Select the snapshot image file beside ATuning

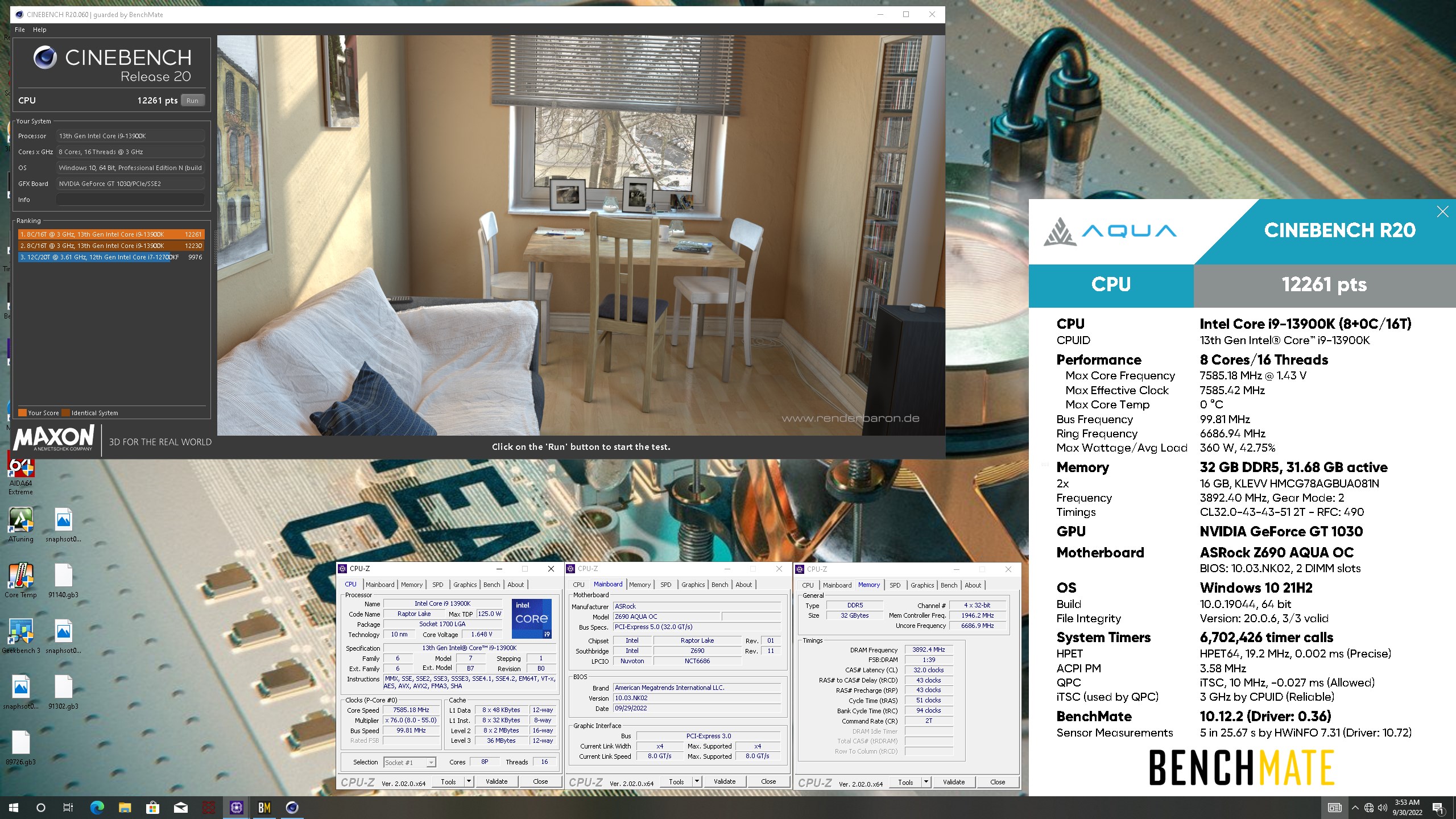(63, 524)
